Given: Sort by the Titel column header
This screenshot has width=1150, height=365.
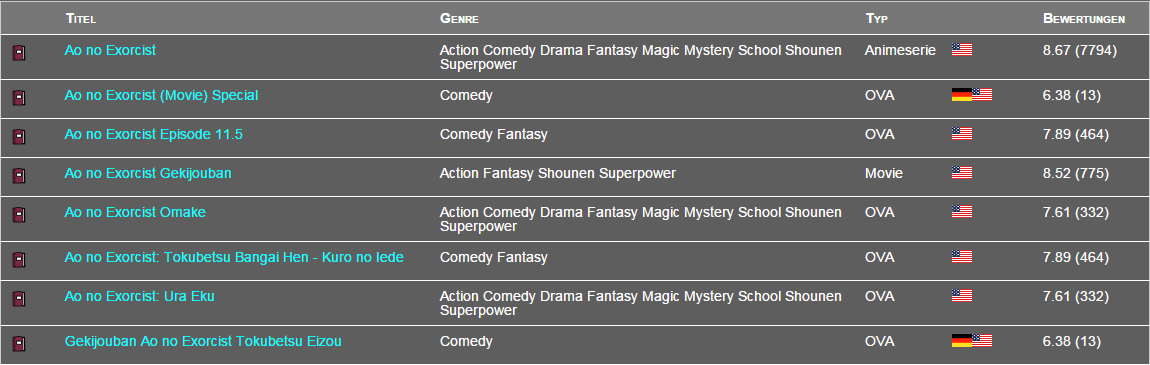Looking at the screenshot, I should pos(81,18).
